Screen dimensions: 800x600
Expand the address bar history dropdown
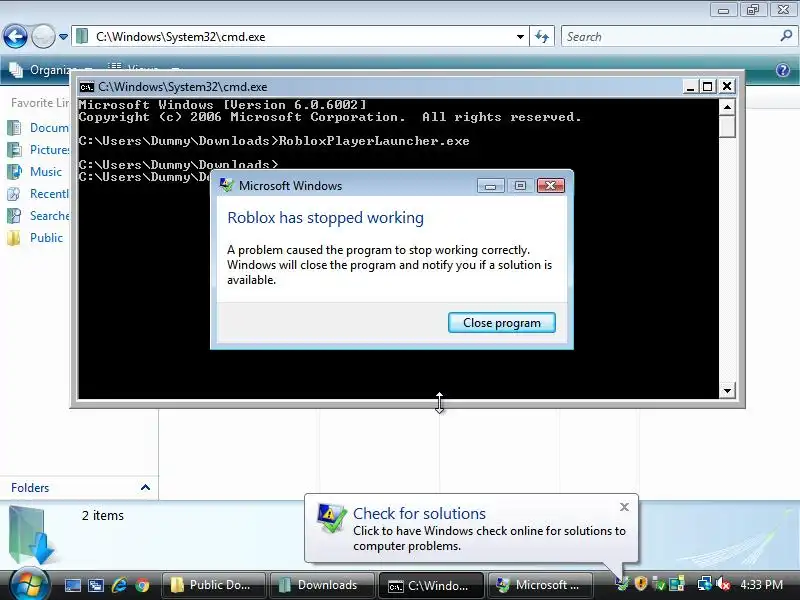[x=520, y=37]
